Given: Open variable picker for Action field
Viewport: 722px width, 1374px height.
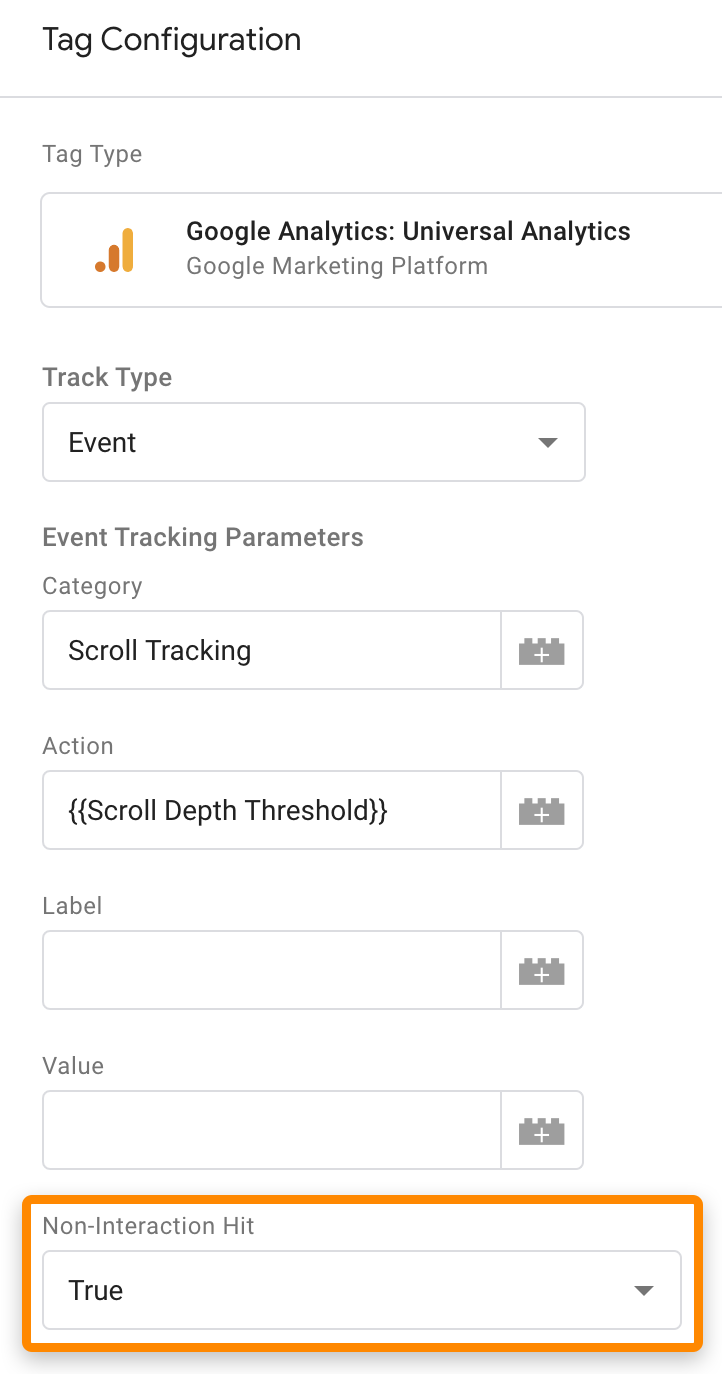Looking at the screenshot, I should 541,810.
